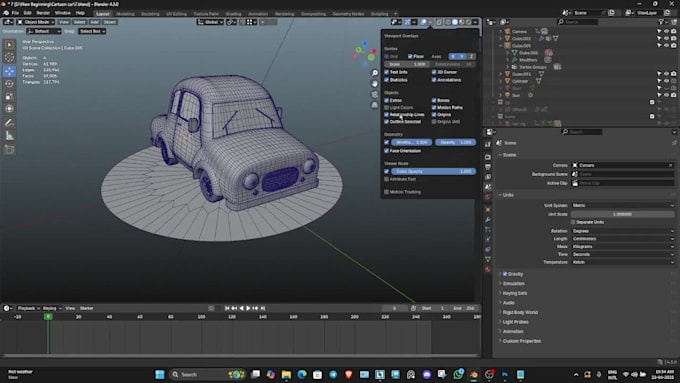The image size is (680, 383).
Task: Uncheck the Statistics overlay
Action: coord(386,80)
